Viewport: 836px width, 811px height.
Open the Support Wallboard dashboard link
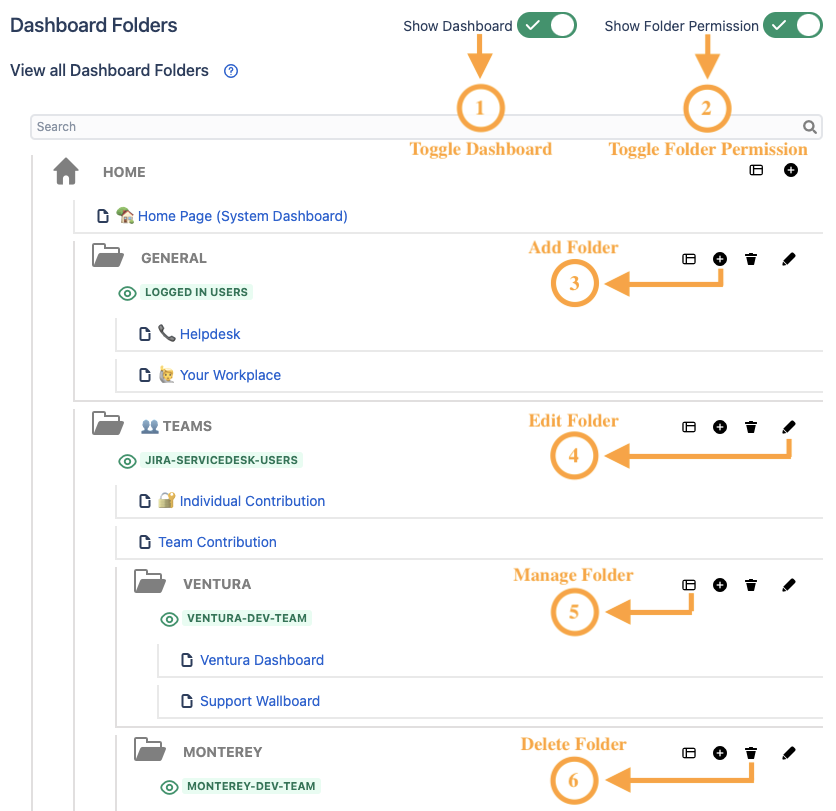(260, 701)
